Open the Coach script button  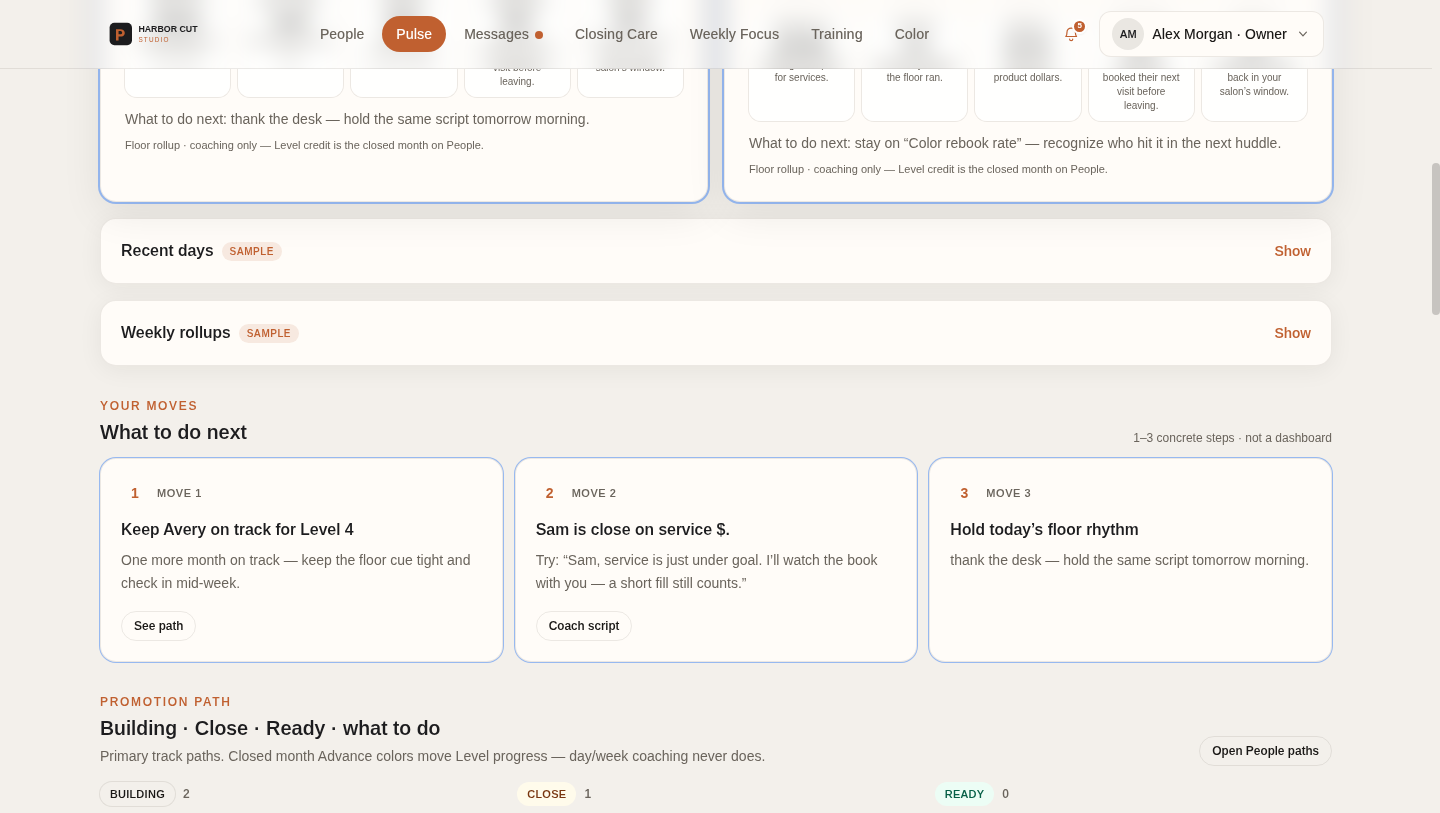pos(584,626)
